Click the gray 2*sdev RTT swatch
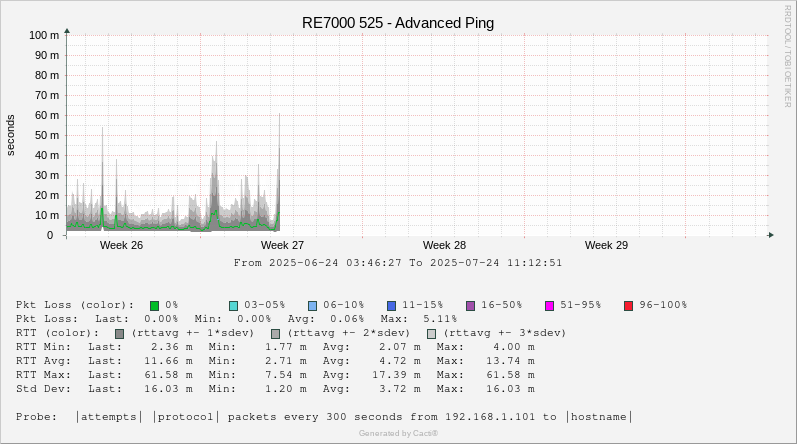 coord(275,333)
